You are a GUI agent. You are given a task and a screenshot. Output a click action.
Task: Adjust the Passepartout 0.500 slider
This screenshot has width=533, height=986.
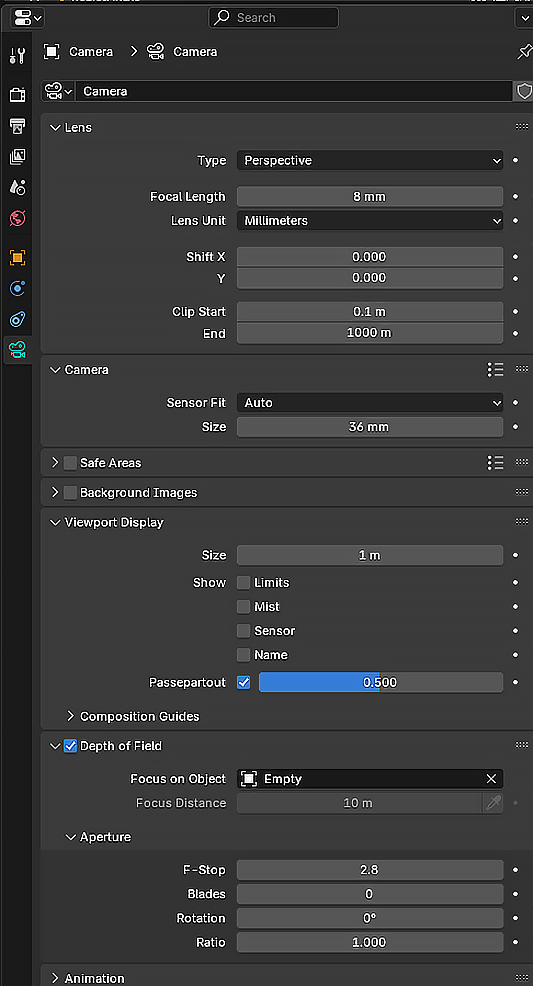(x=381, y=682)
